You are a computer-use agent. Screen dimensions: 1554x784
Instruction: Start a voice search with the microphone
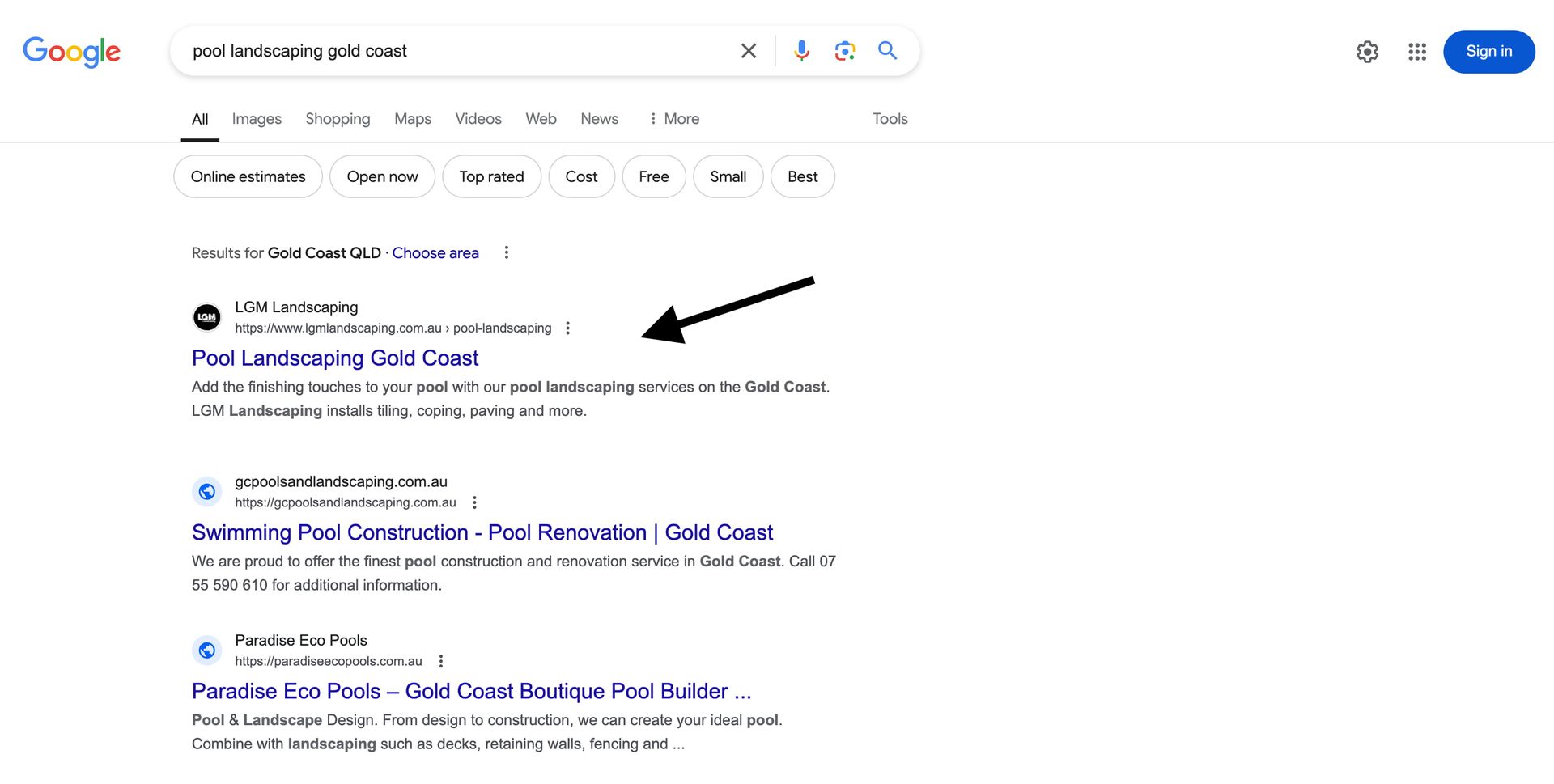[x=801, y=50]
